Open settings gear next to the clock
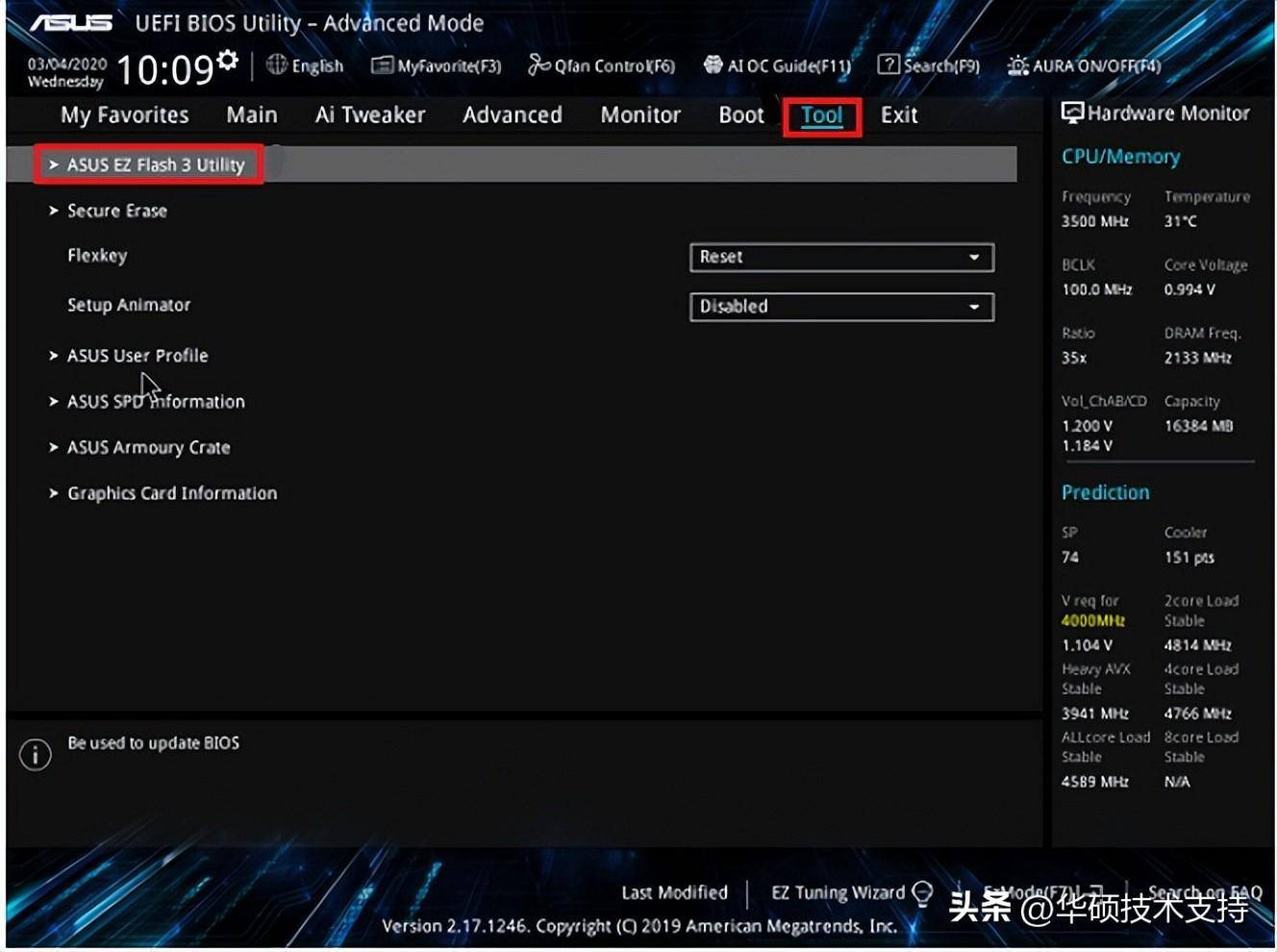The height and width of the screenshot is (952, 1277). tap(227, 60)
